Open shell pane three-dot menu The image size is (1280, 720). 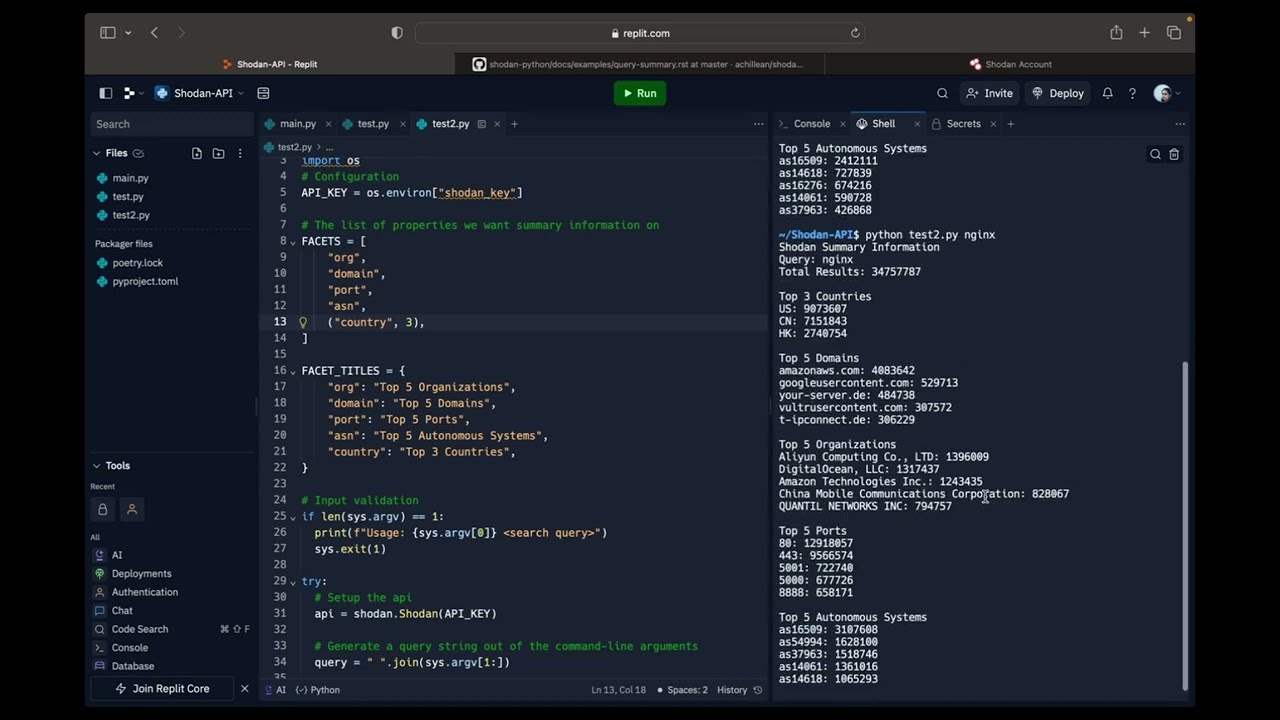(1180, 124)
